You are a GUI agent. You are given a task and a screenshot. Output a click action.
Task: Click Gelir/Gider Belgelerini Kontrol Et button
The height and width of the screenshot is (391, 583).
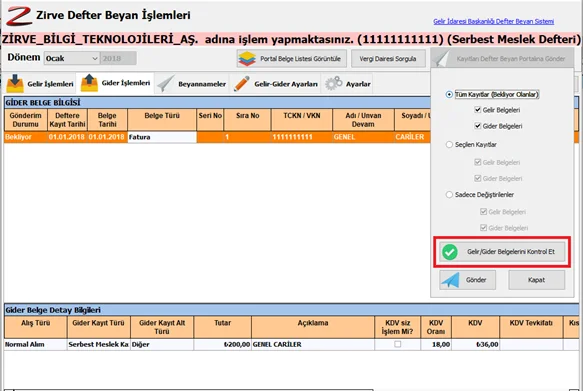[502, 252]
